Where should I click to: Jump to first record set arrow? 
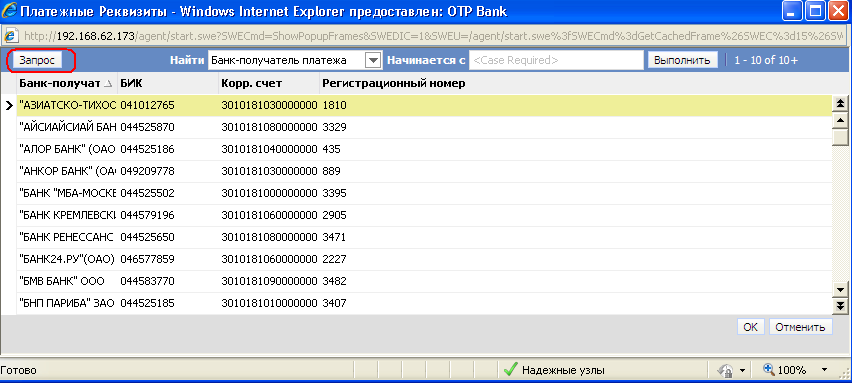coord(841,104)
